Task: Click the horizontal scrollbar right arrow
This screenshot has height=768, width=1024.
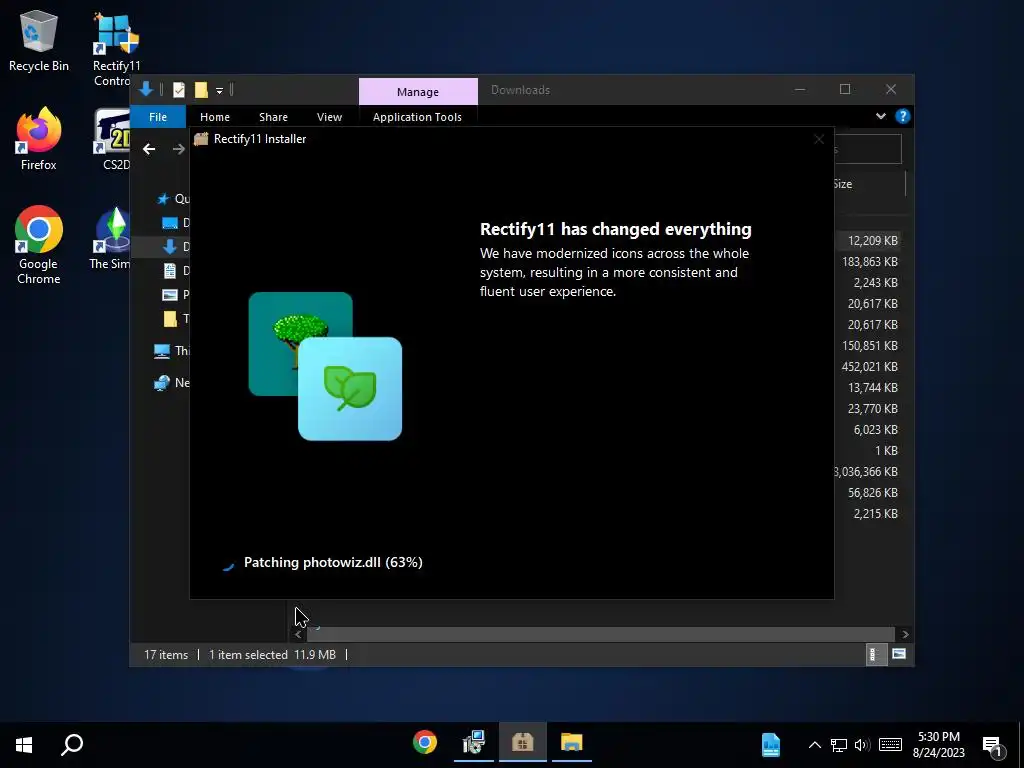Action: pos(905,634)
